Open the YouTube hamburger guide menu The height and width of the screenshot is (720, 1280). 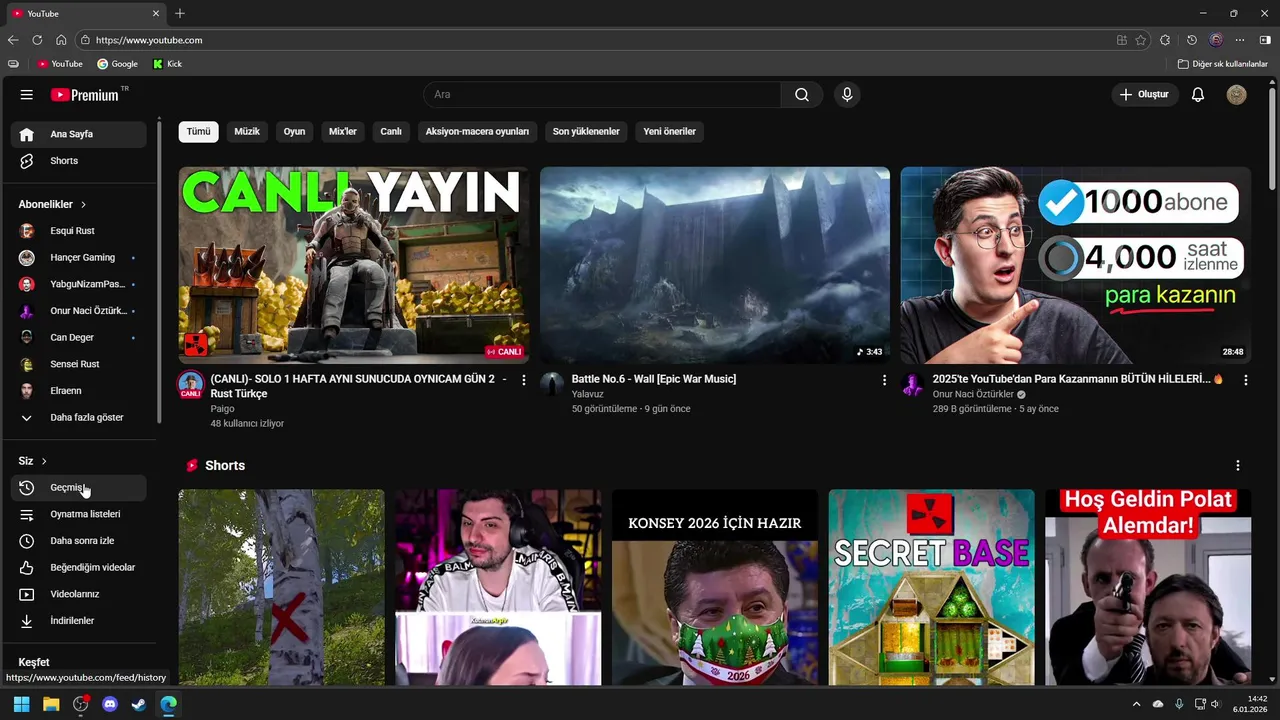point(27,95)
